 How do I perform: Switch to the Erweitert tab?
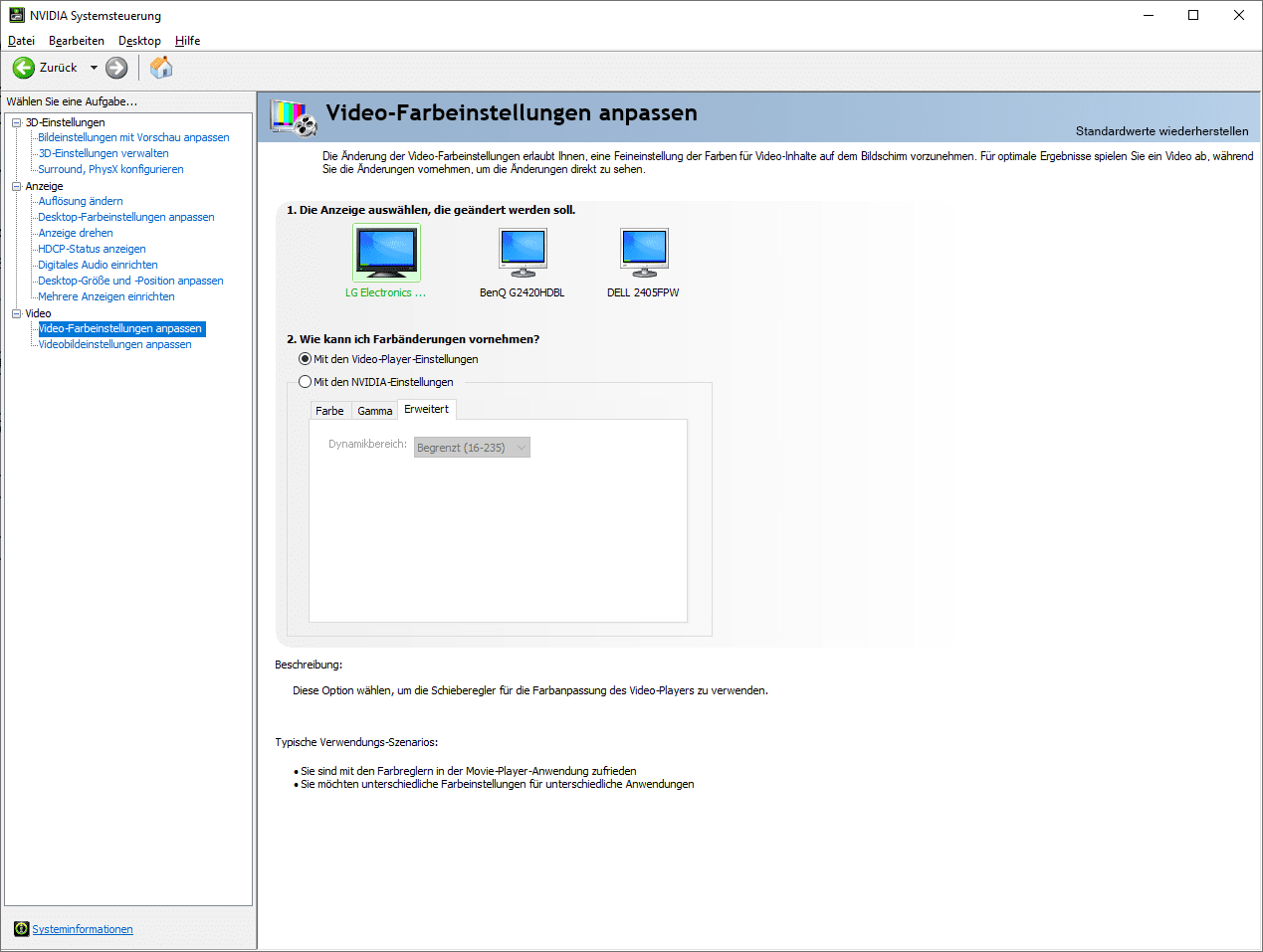(426, 409)
